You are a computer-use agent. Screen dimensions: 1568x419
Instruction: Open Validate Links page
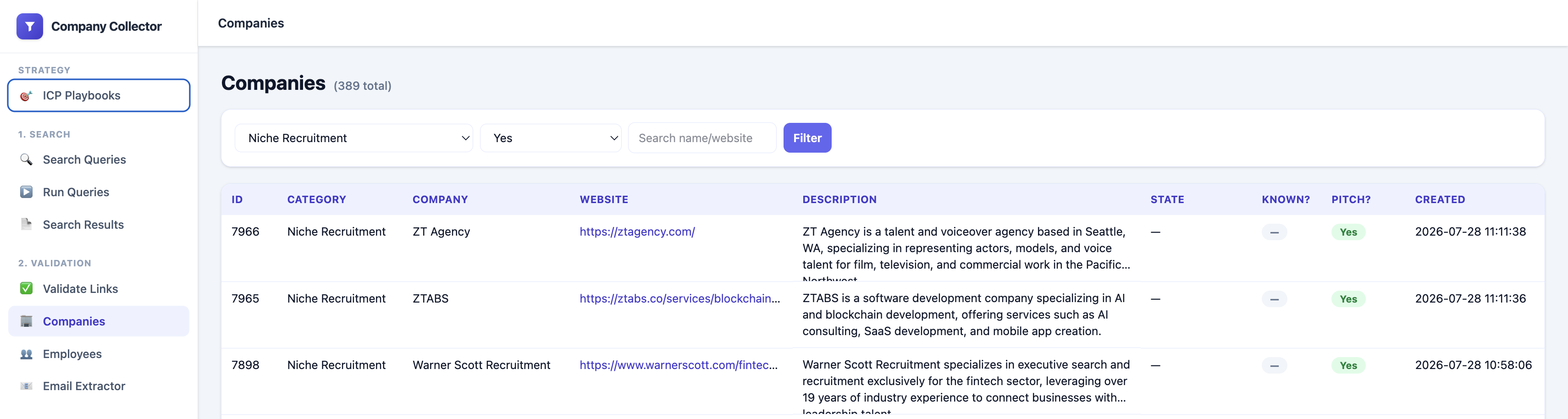click(x=99, y=289)
